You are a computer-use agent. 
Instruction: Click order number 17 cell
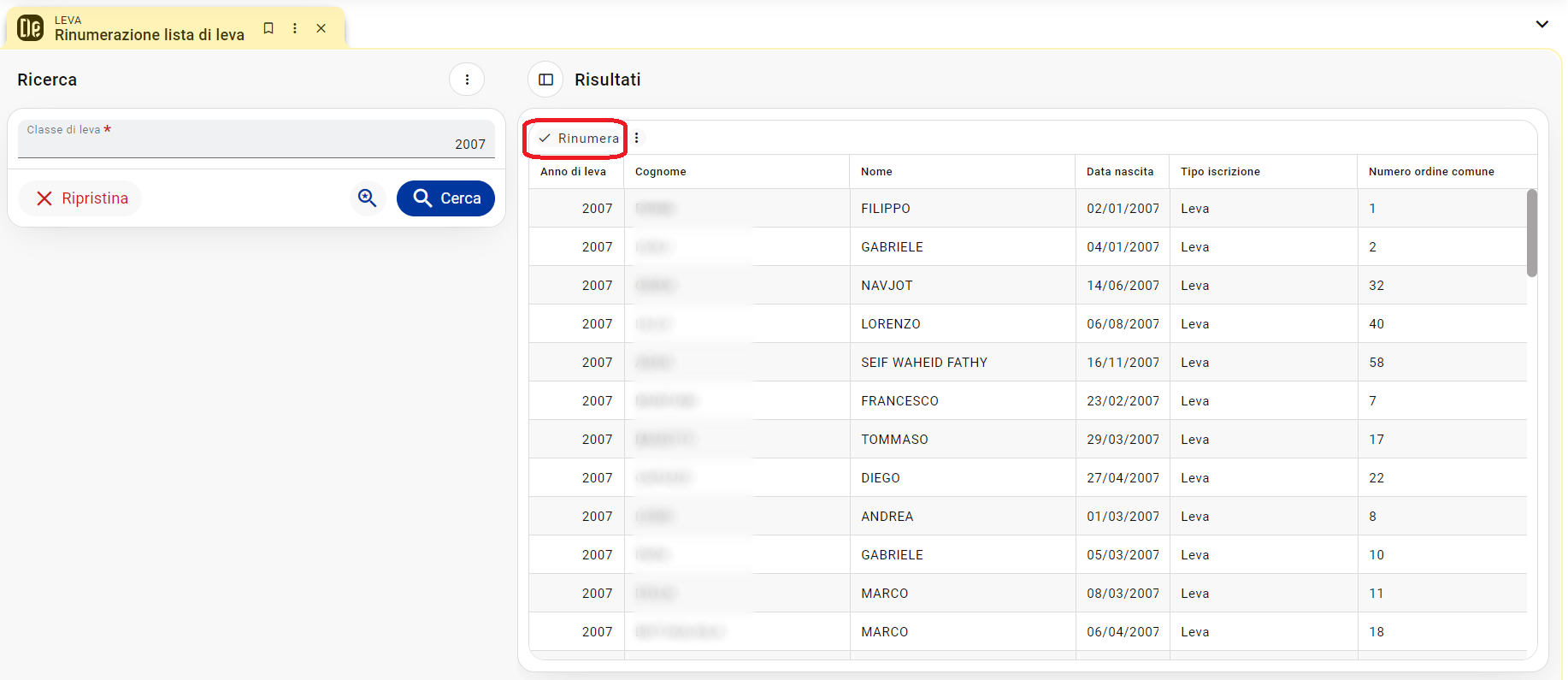pyautogui.click(x=1442, y=440)
